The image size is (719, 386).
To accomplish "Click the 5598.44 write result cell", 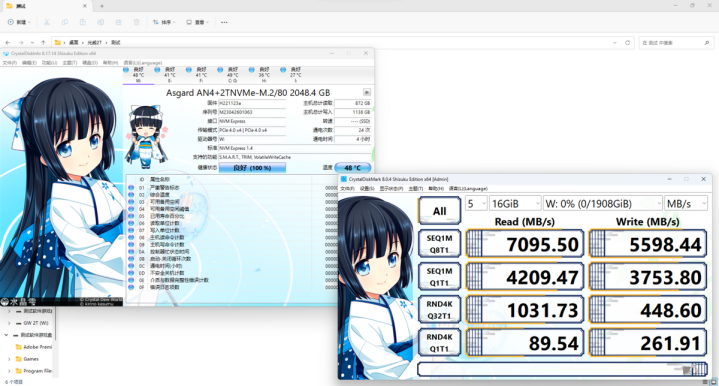I will (x=648, y=244).
